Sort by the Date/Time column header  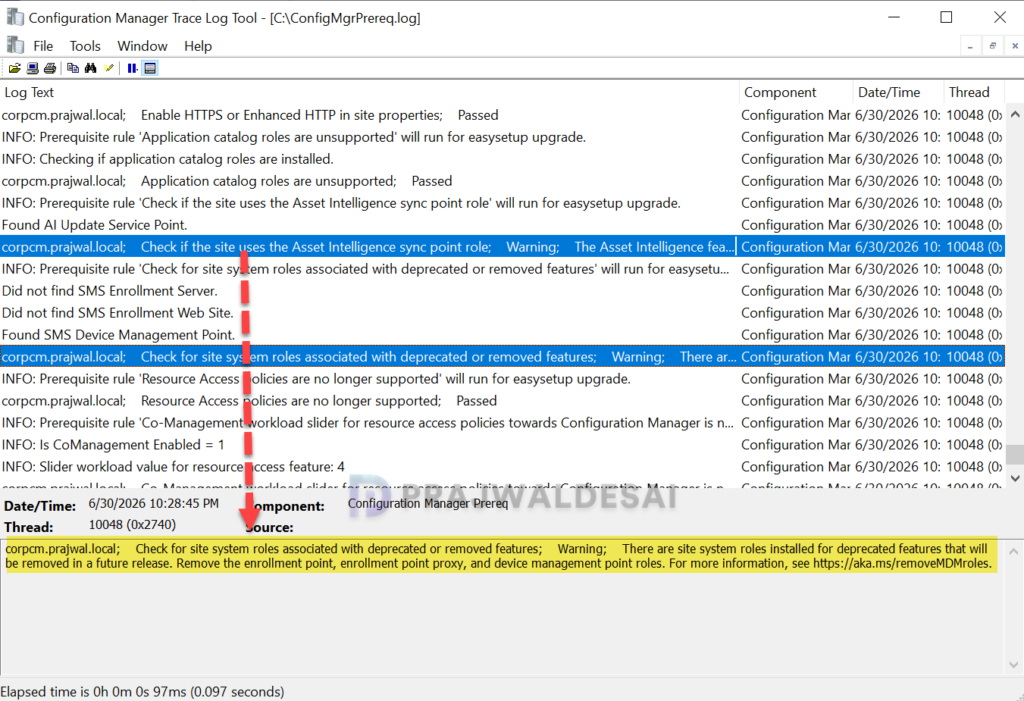point(899,92)
